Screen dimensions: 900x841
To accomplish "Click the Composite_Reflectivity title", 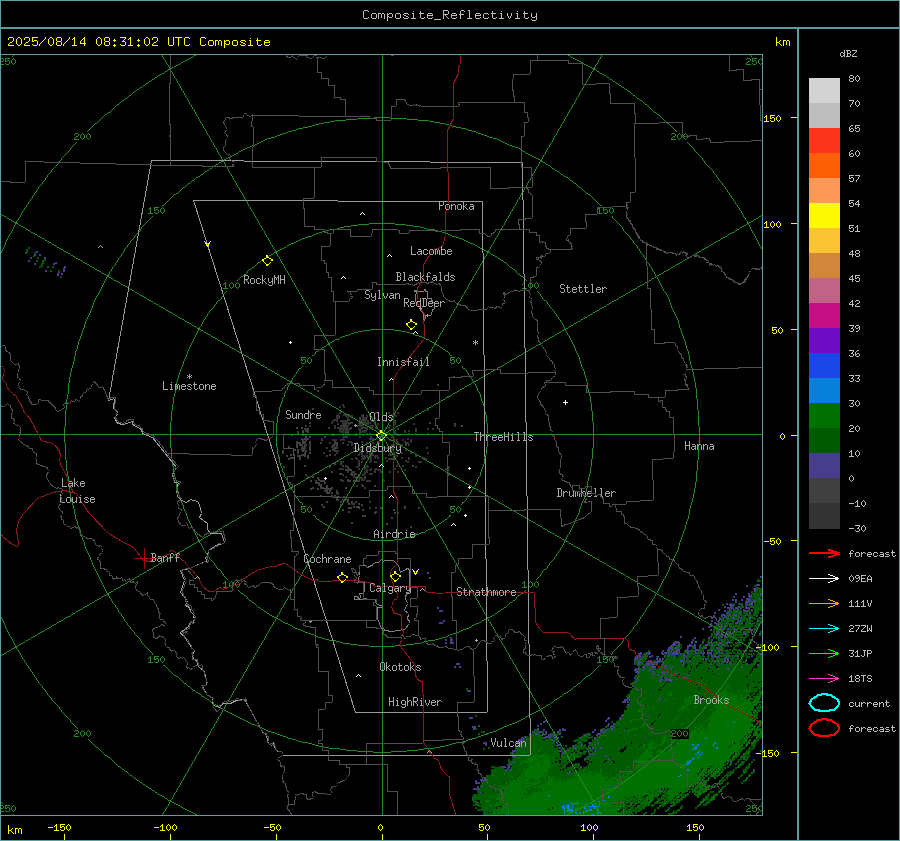I will coord(450,15).
